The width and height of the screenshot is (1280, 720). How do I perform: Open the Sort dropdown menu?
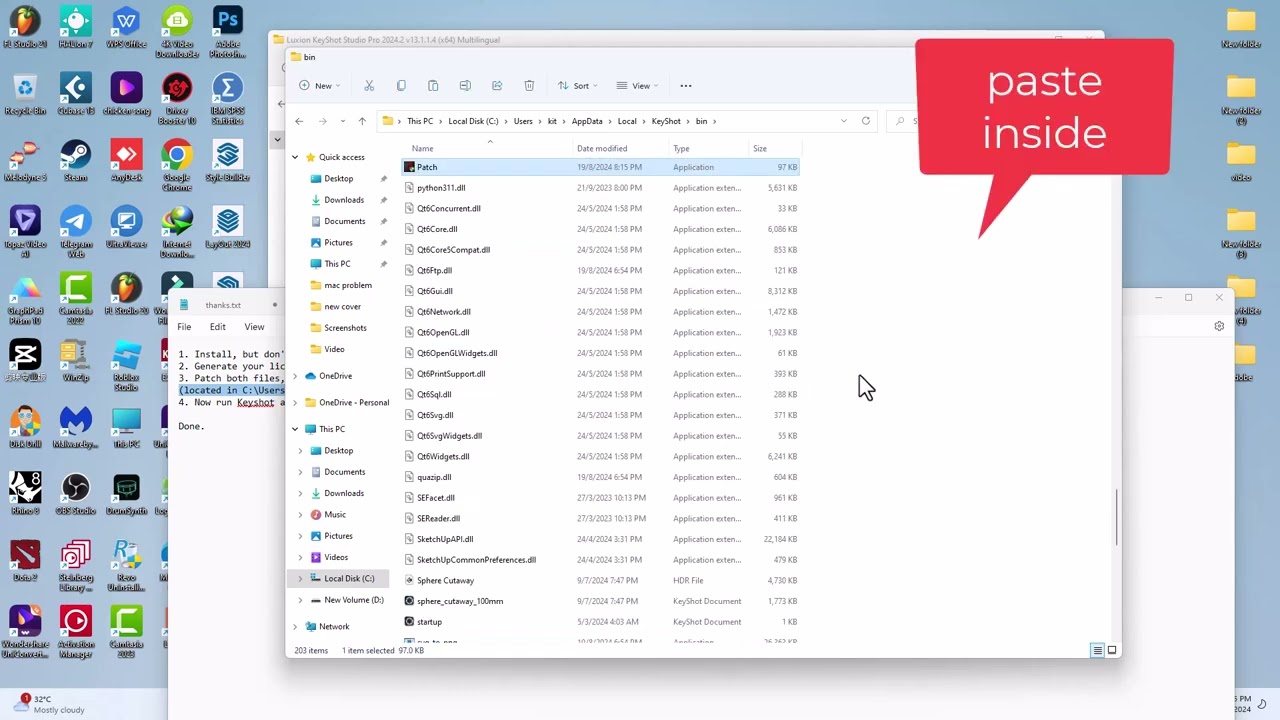(579, 86)
